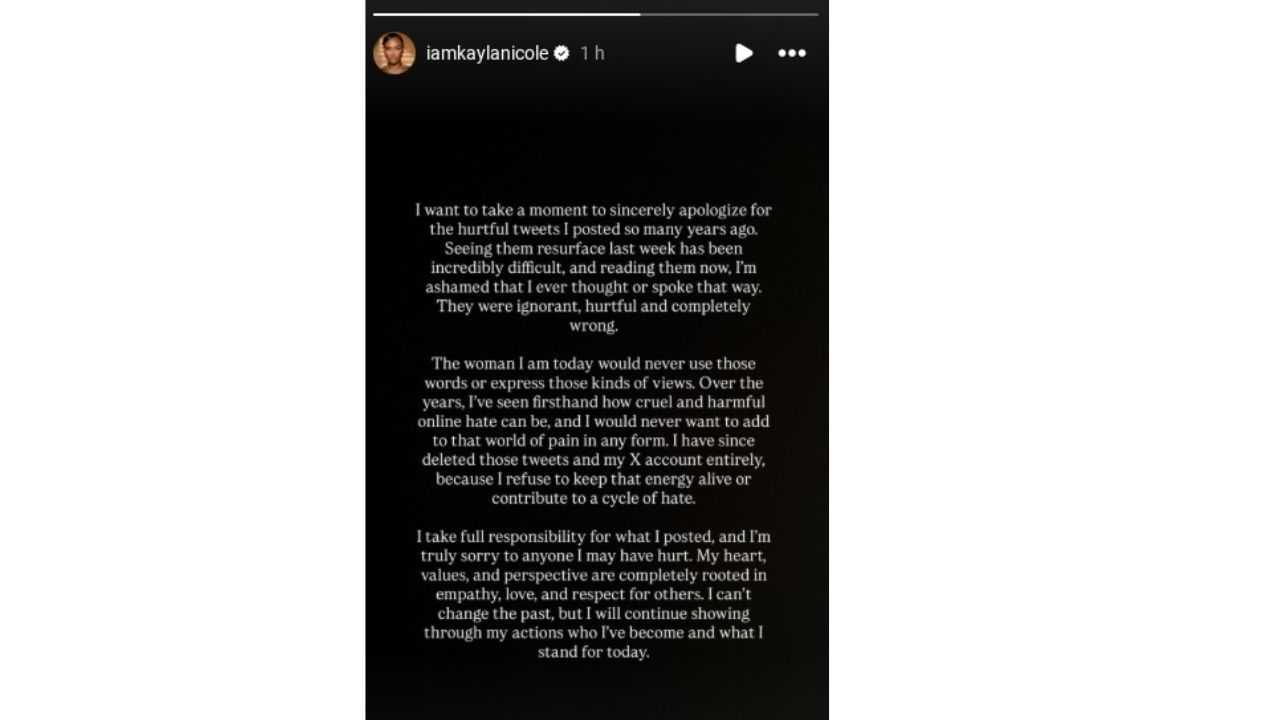Click the 'truly sorry to anyone' line
This screenshot has height=720, width=1280.
(x=594, y=556)
